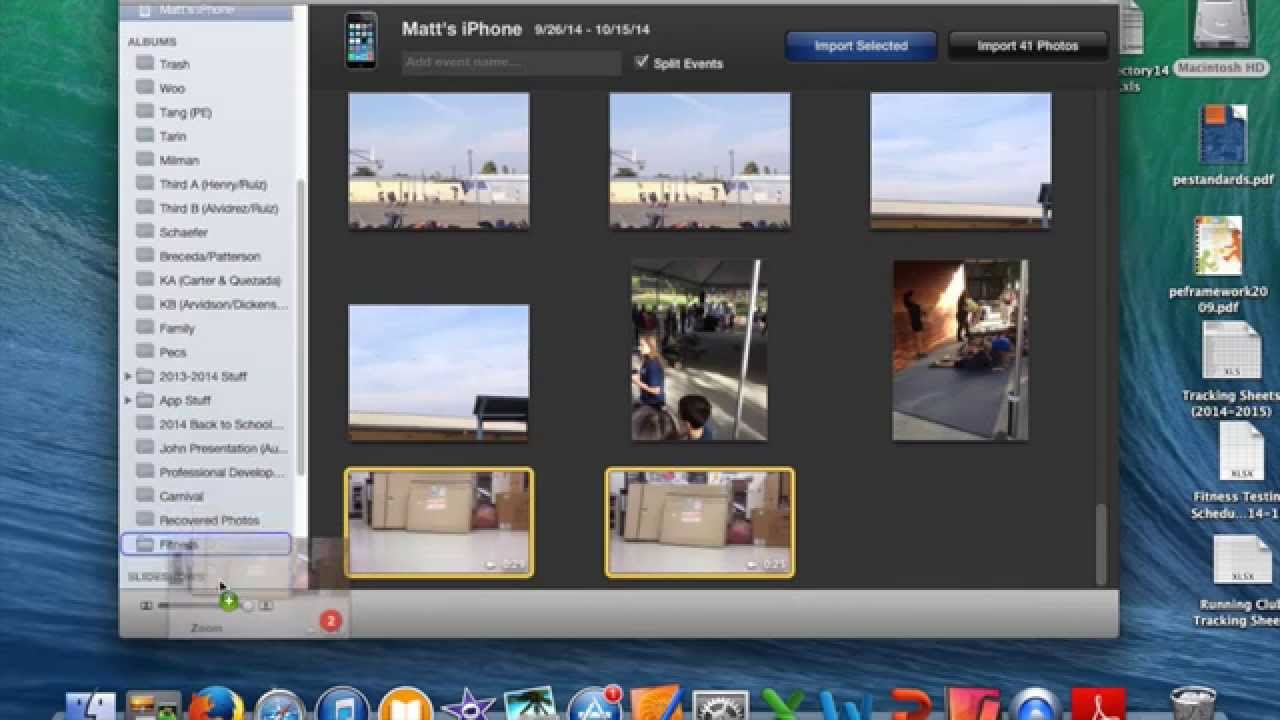This screenshot has height=720, width=1280.
Task: Select the highlighted Fitness album
Action: [x=206, y=544]
